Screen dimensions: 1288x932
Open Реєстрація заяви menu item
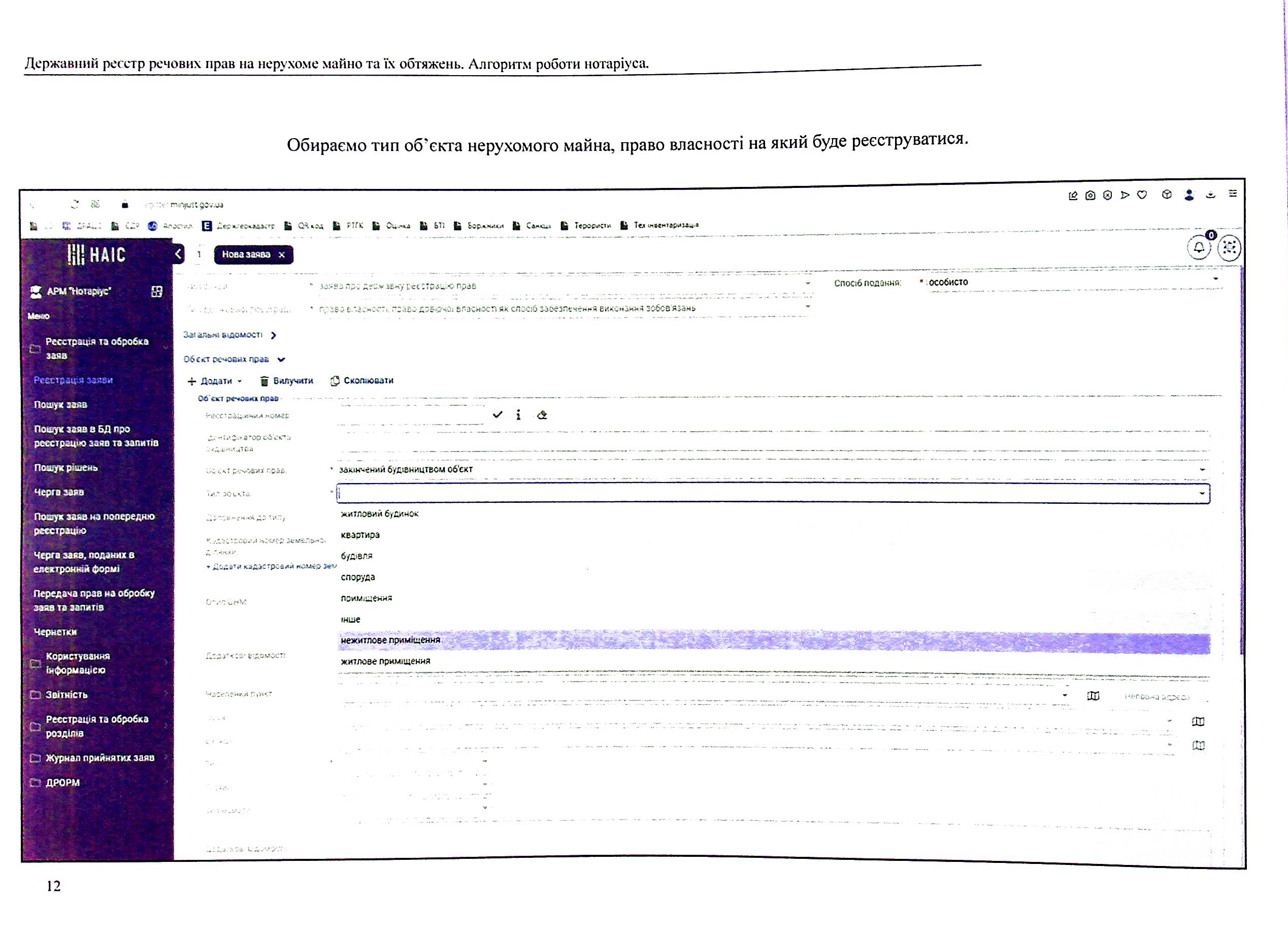(73, 380)
